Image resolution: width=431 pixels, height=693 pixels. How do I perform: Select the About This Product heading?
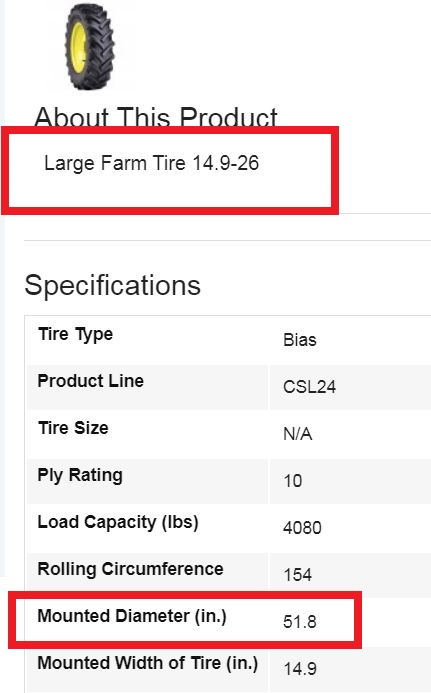pos(156,118)
